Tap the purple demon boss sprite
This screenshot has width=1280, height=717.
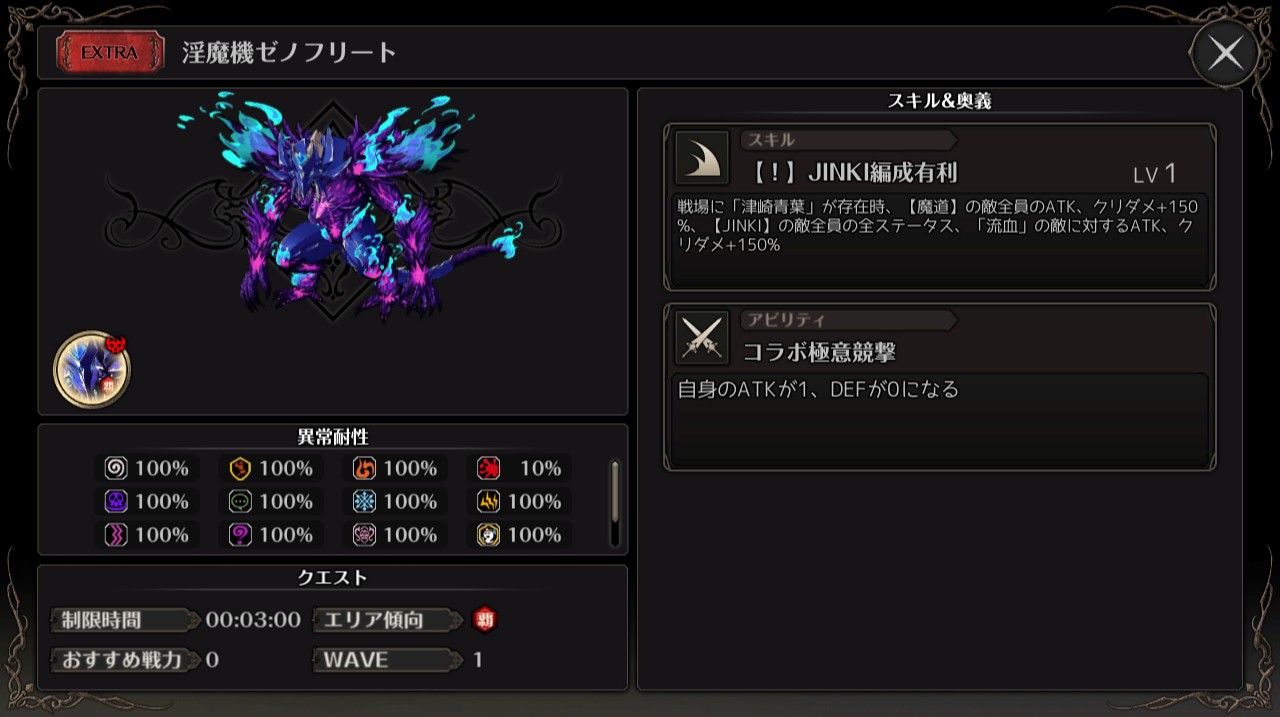[x=352, y=205]
